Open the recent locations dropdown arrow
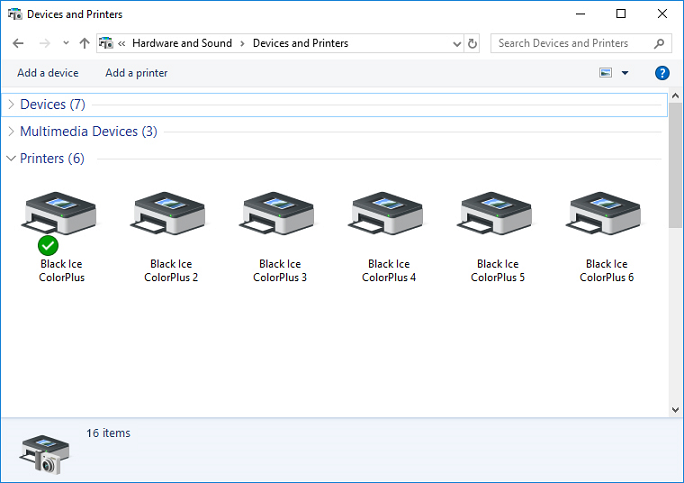 (x=66, y=43)
